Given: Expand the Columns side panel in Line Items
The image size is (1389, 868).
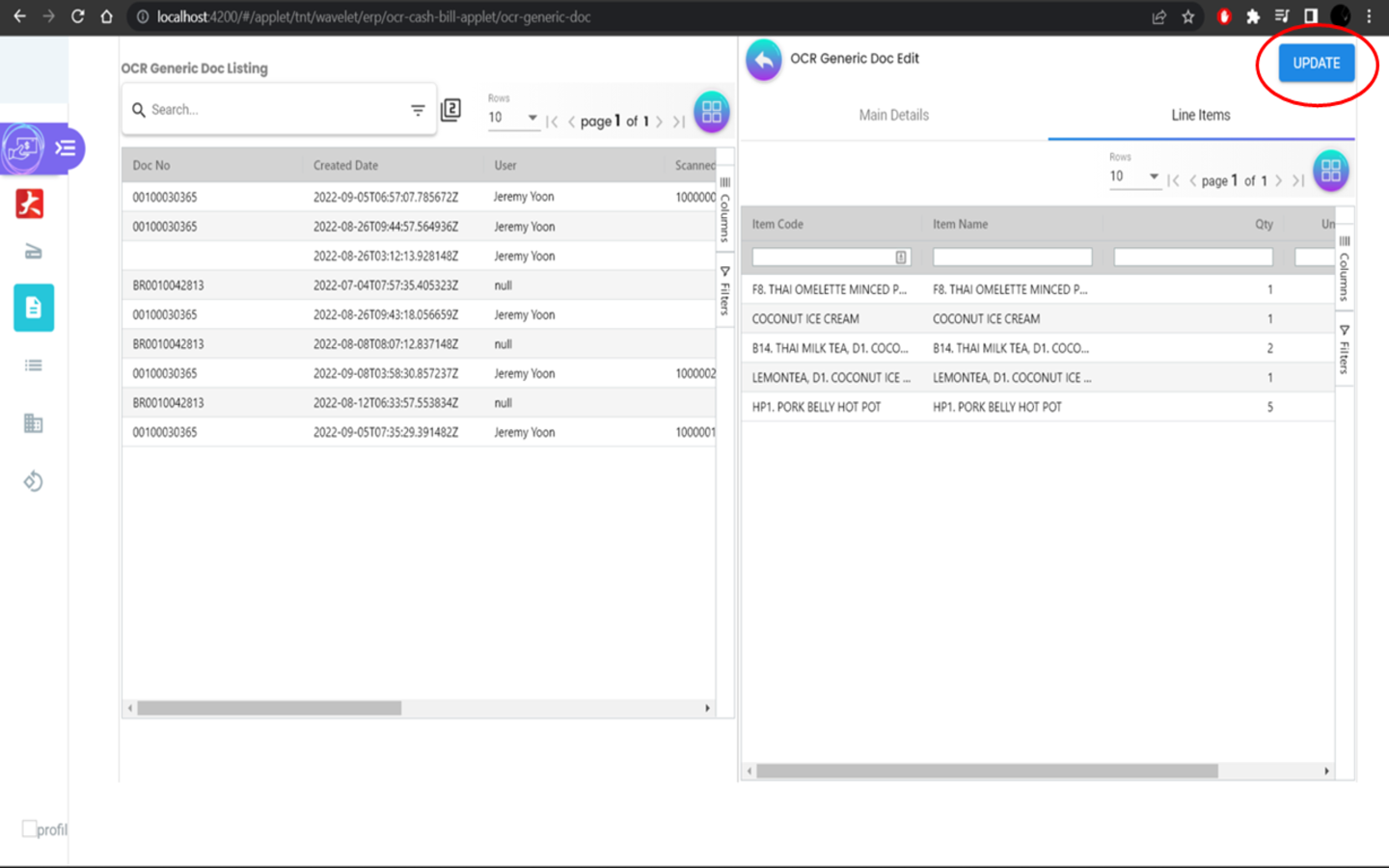Looking at the screenshot, I should pos(1344,268).
